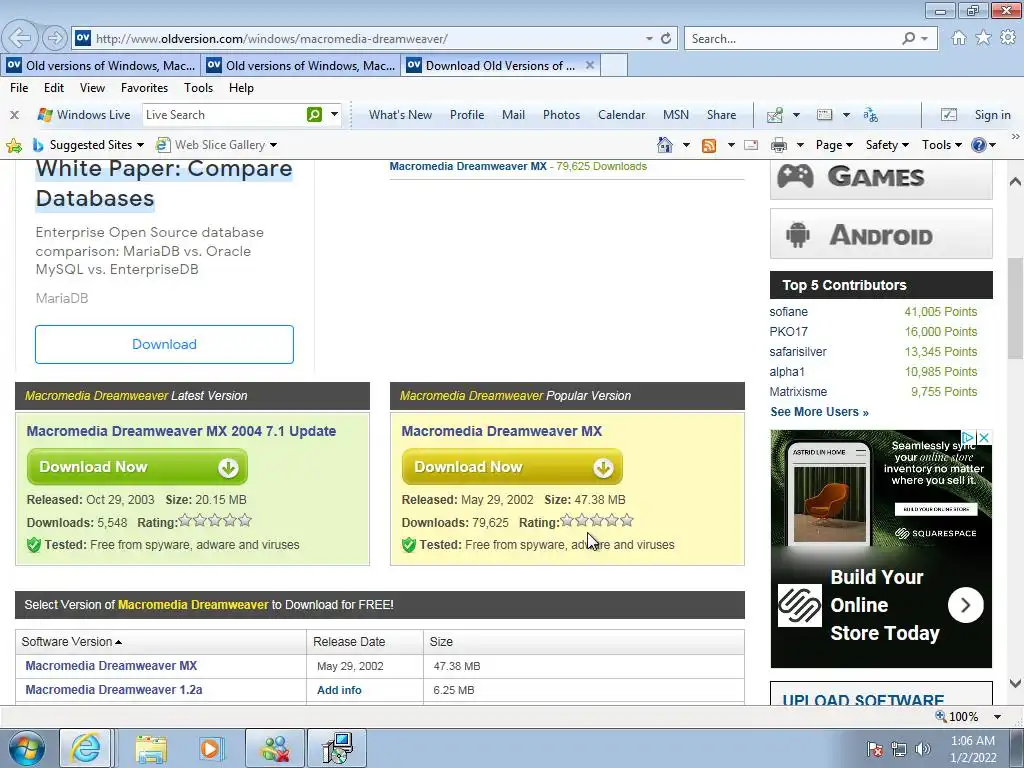Close the Squarespace ad with X icon
The width and height of the screenshot is (1024, 768).
tap(984, 437)
